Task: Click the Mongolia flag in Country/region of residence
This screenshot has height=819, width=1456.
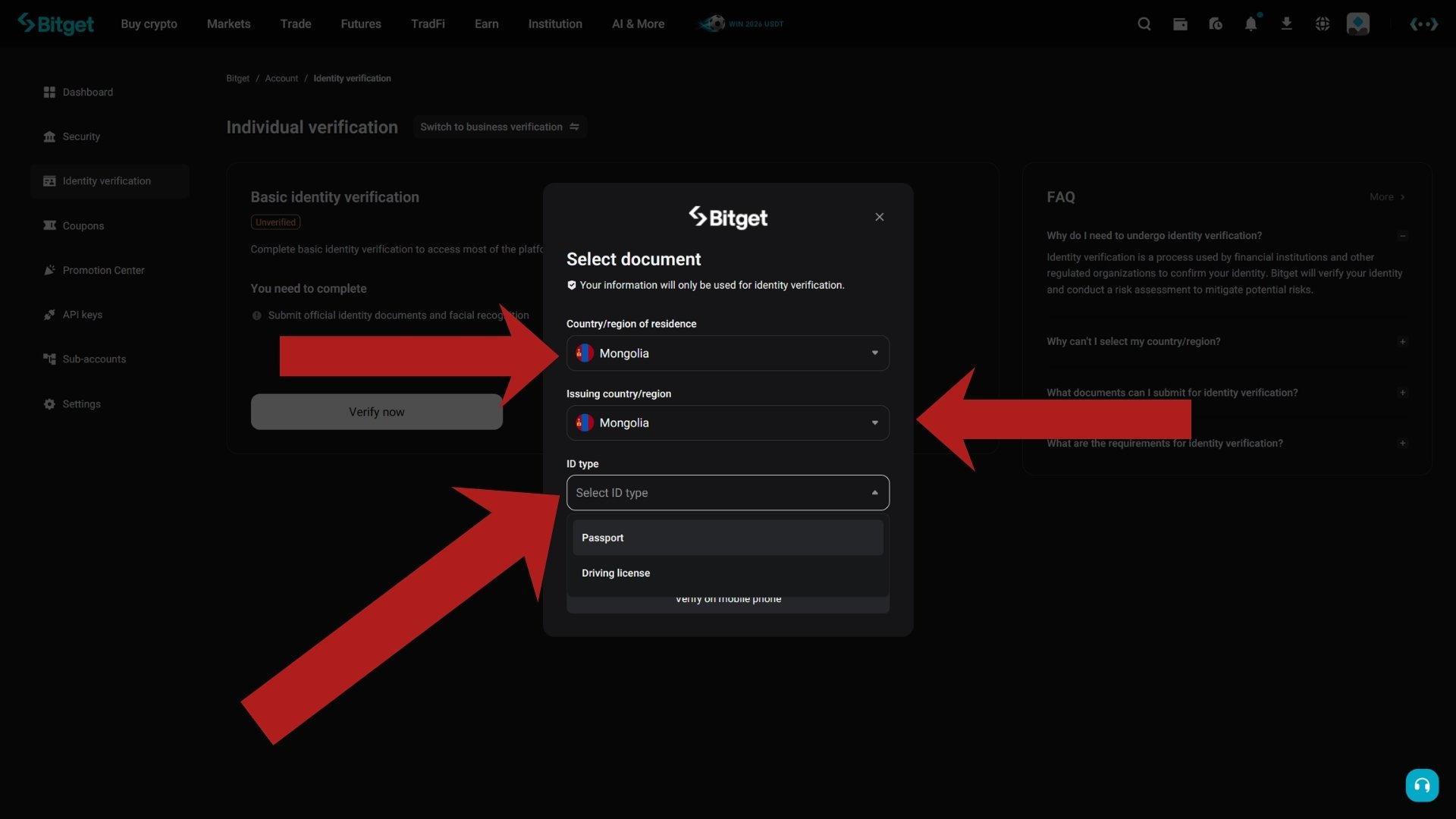Action: click(585, 353)
